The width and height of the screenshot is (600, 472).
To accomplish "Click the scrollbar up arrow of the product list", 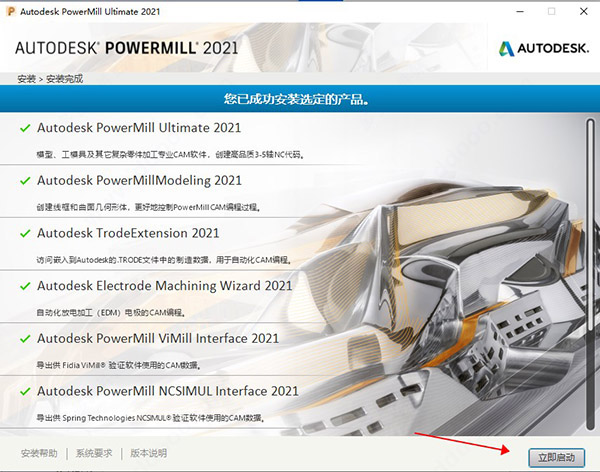I will [591, 119].
